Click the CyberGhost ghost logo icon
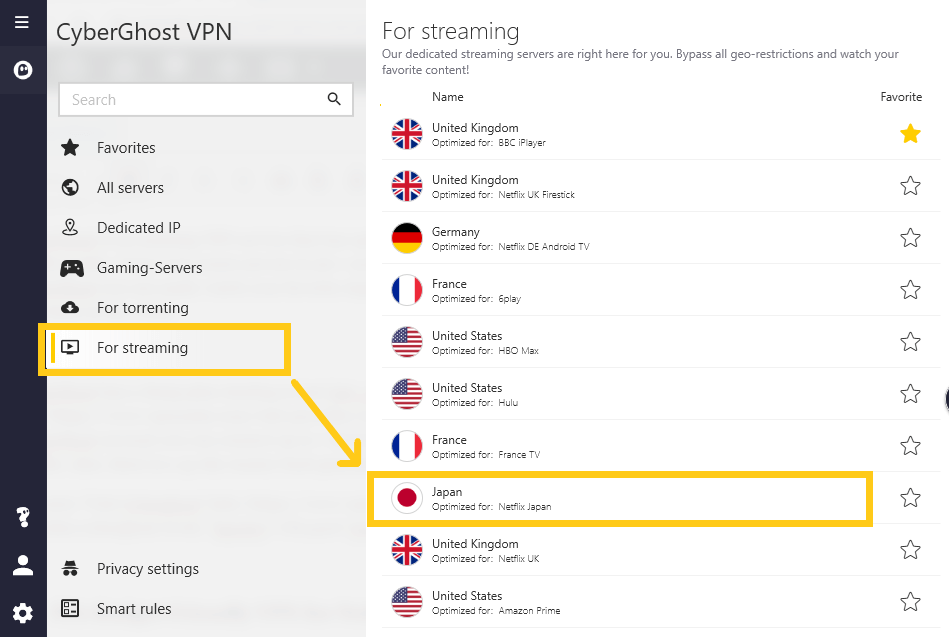This screenshot has height=637, width=949. point(22,71)
